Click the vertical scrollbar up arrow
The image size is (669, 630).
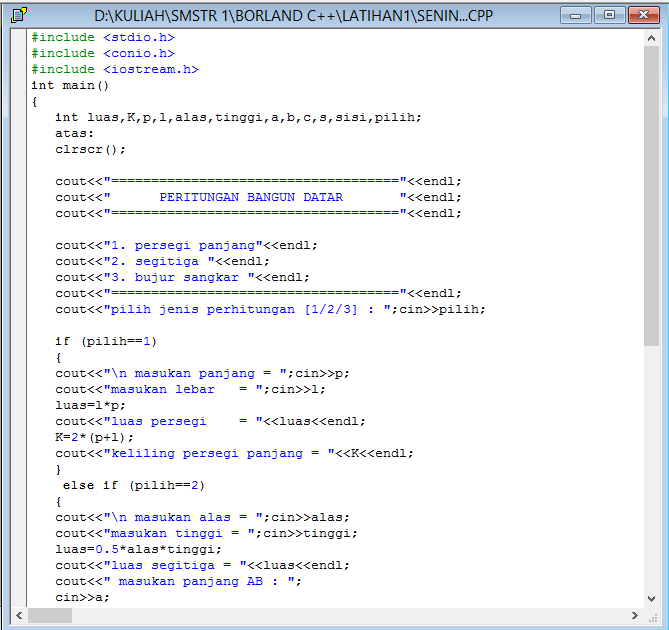coord(651,38)
